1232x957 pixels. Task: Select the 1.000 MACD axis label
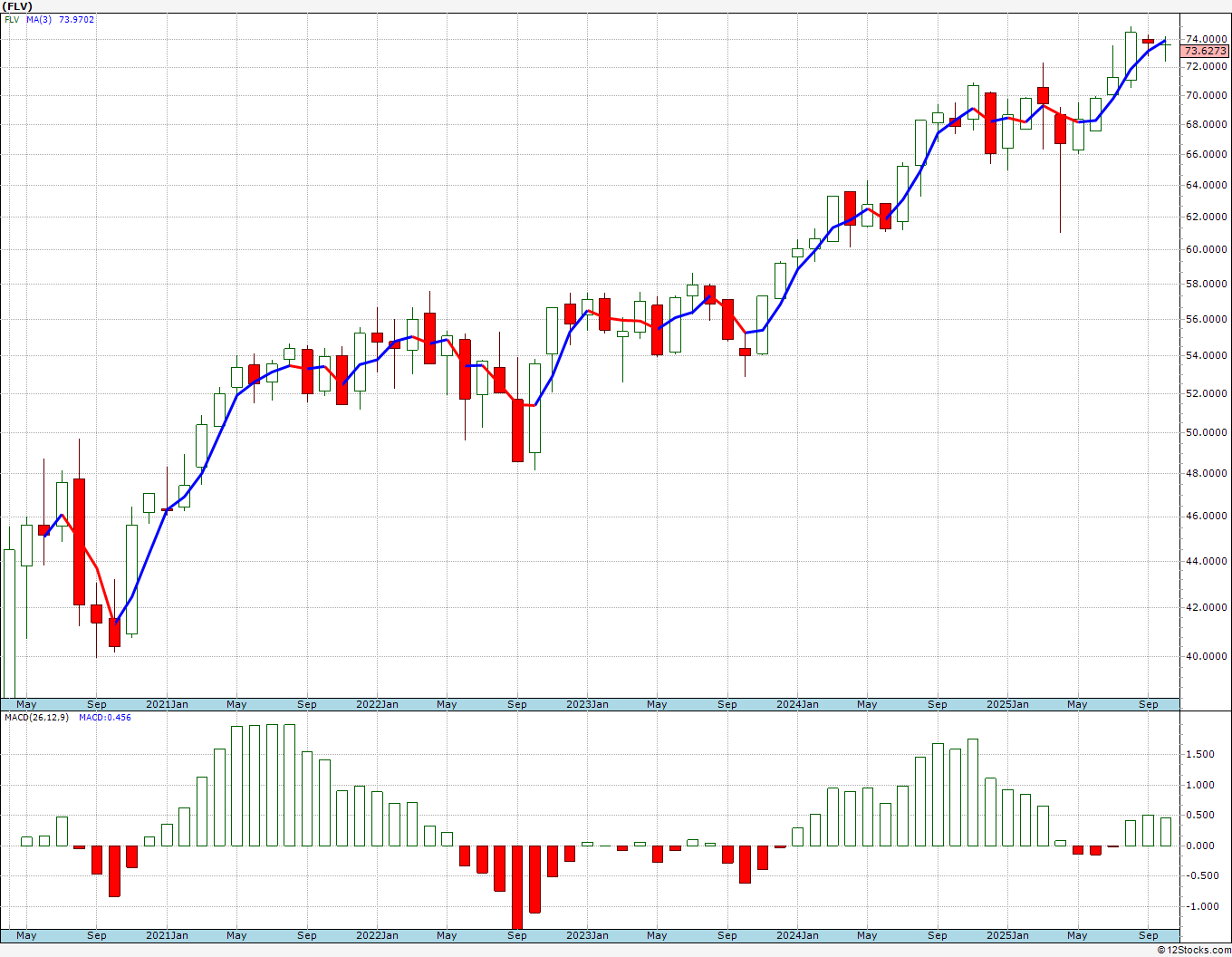[1201, 785]
